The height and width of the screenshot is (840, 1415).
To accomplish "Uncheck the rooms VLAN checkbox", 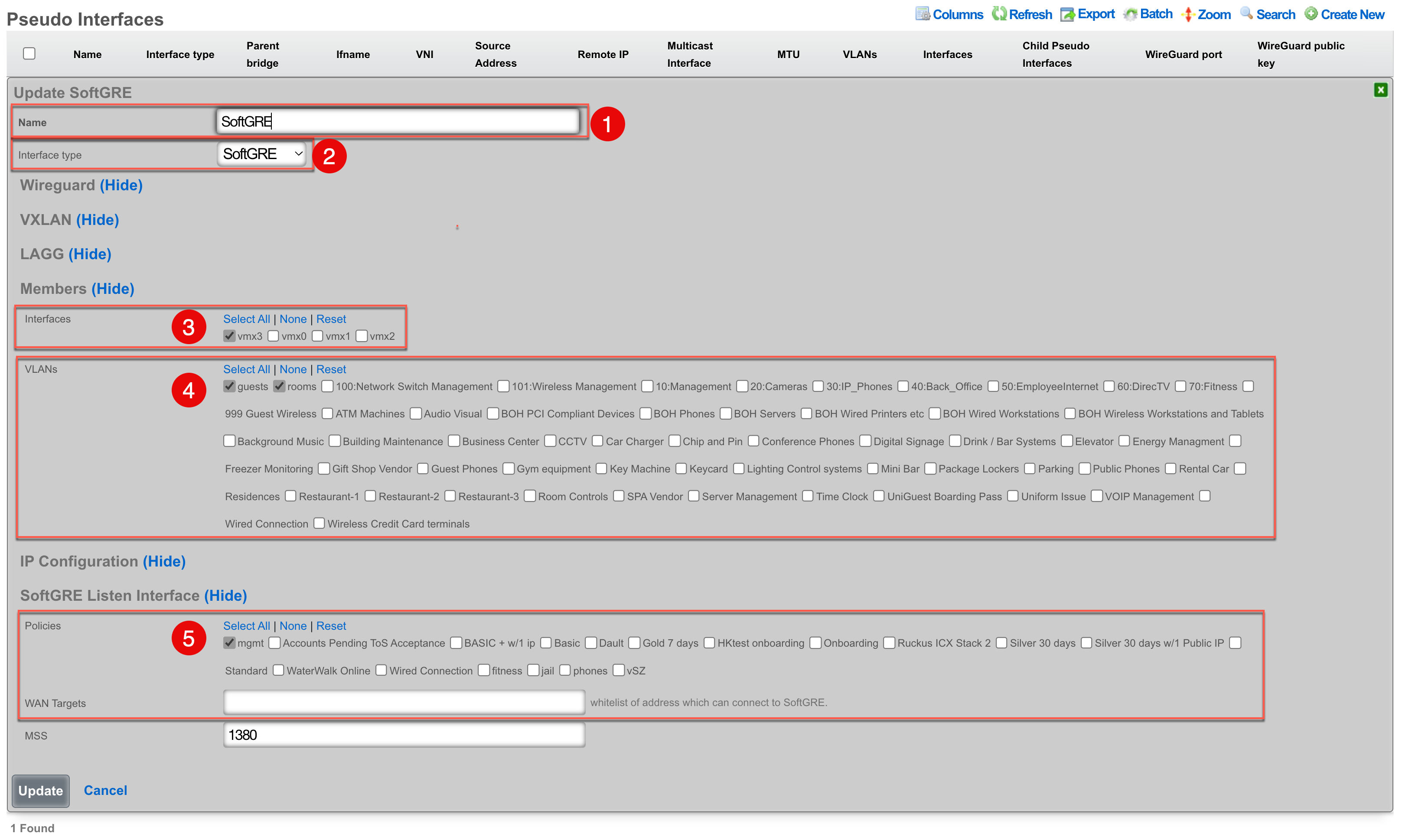I will tap(279, 386).
